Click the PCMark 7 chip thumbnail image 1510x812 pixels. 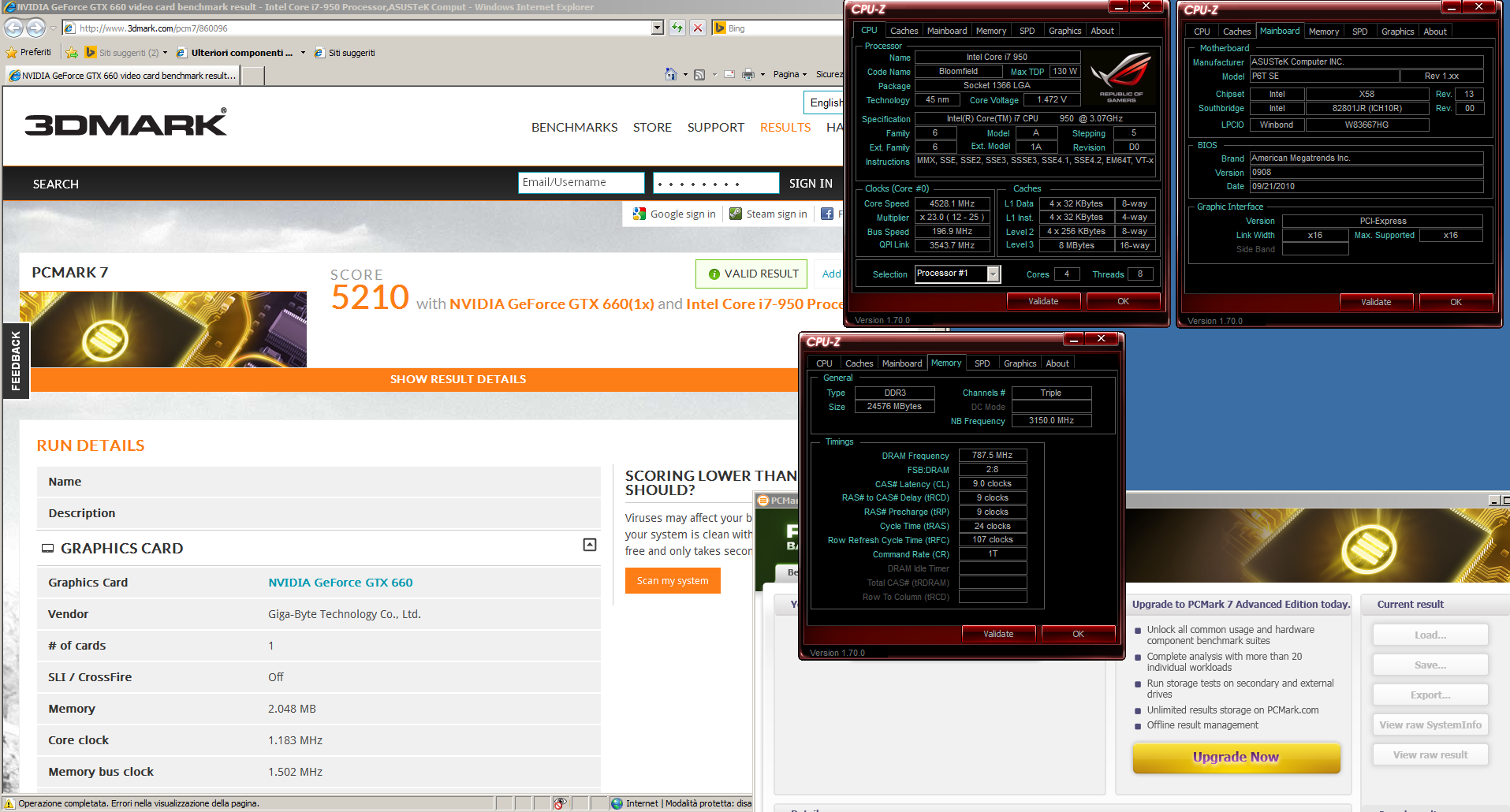[x=163, y=330]
